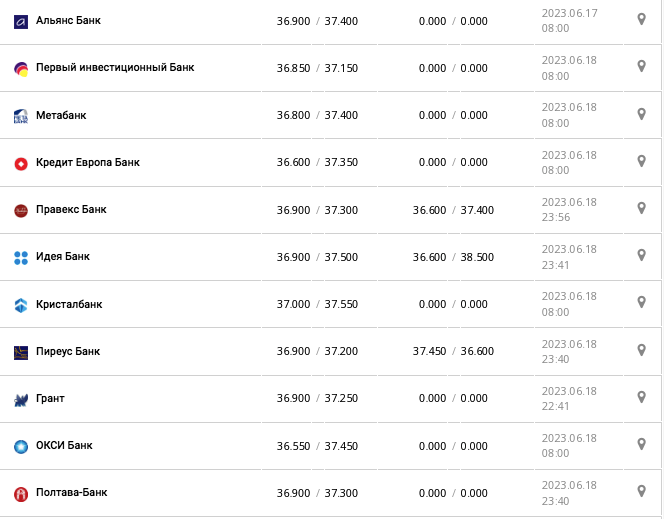Click the ОКСИ Банк logo icon
Screen dimensions: 664x519
click(21, 446)
